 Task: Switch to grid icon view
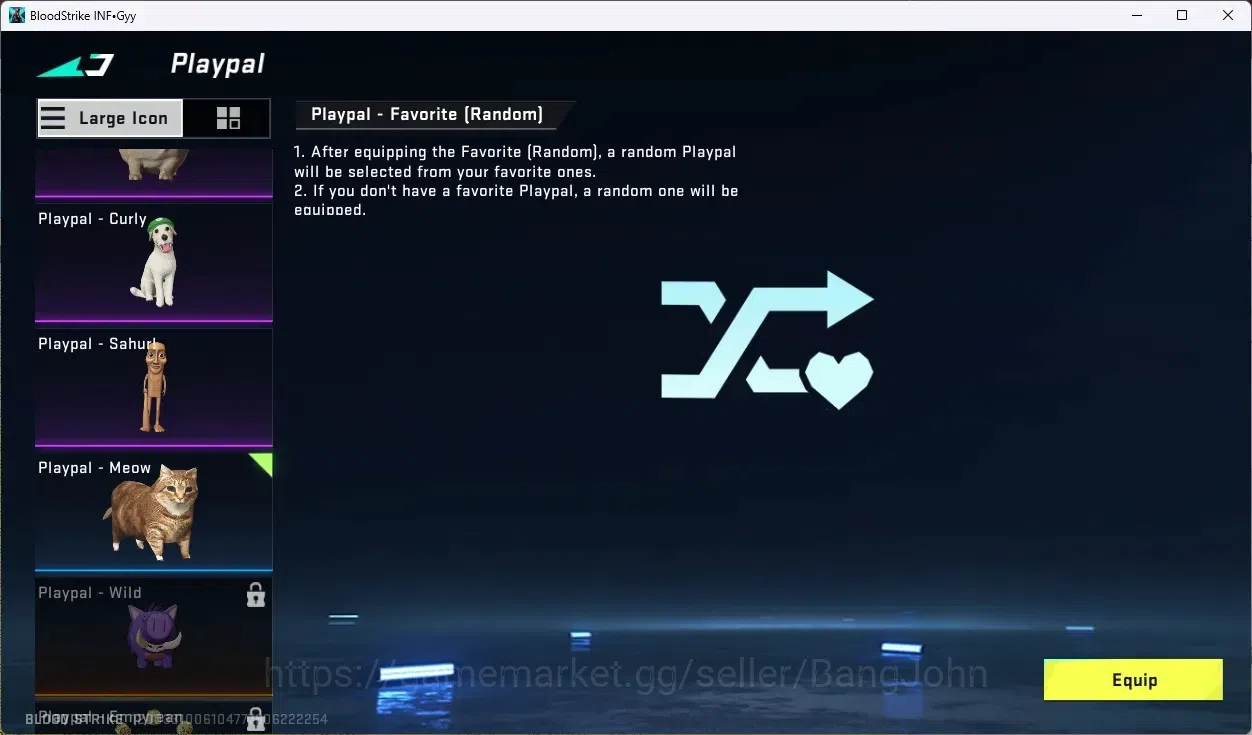click(228, 118)
